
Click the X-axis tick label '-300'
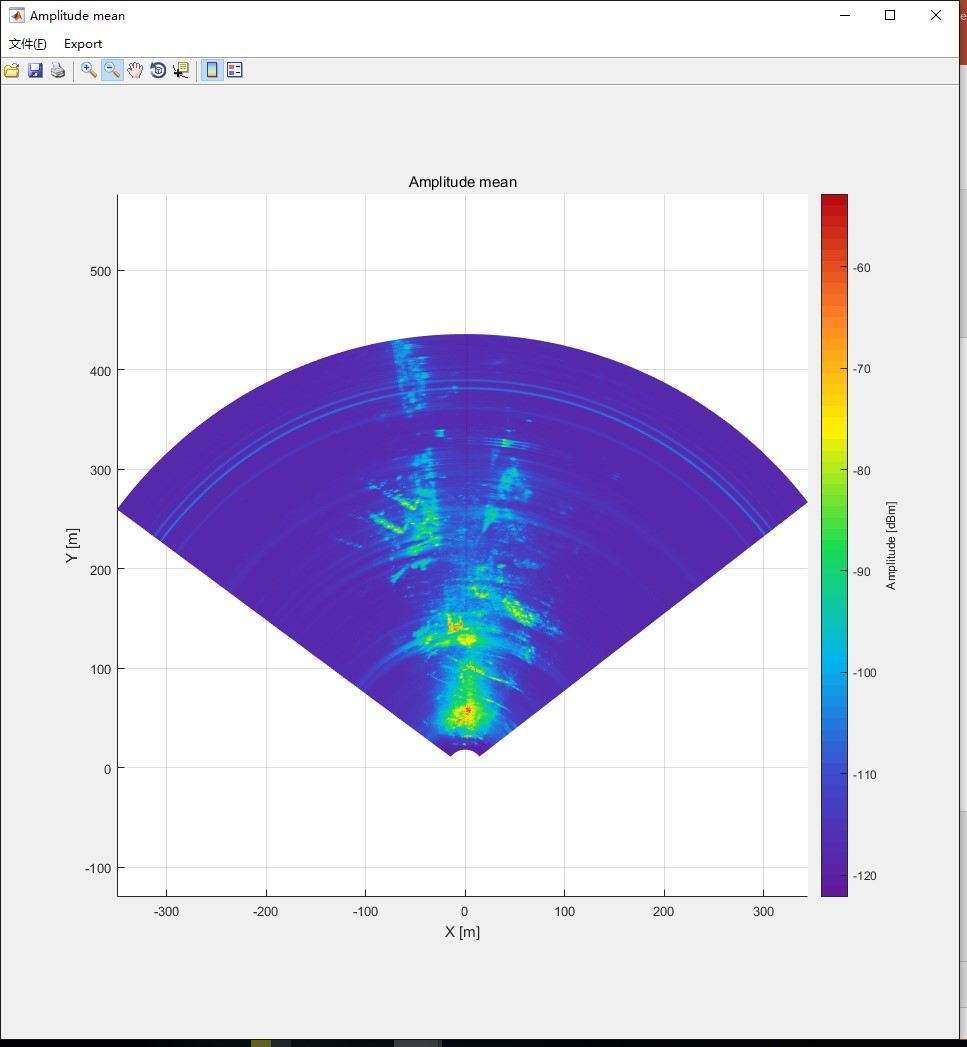[166, 911]
